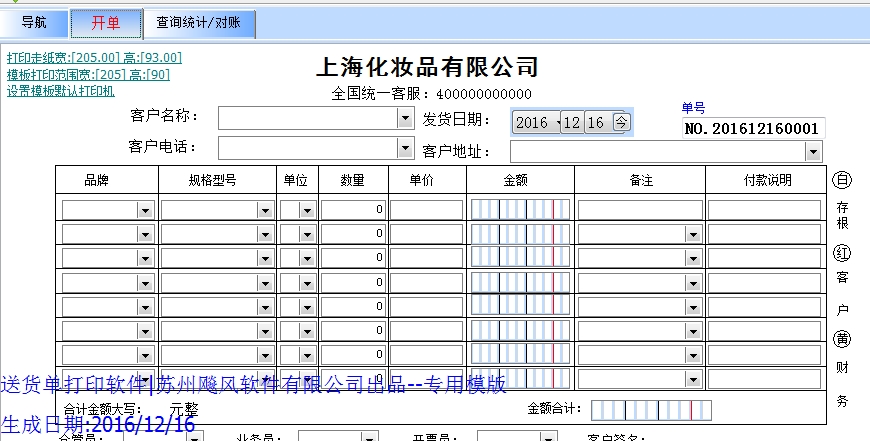Click the 单价 field in the fifth row
Screen dimensions: 870x441
(x=427, y=306)
